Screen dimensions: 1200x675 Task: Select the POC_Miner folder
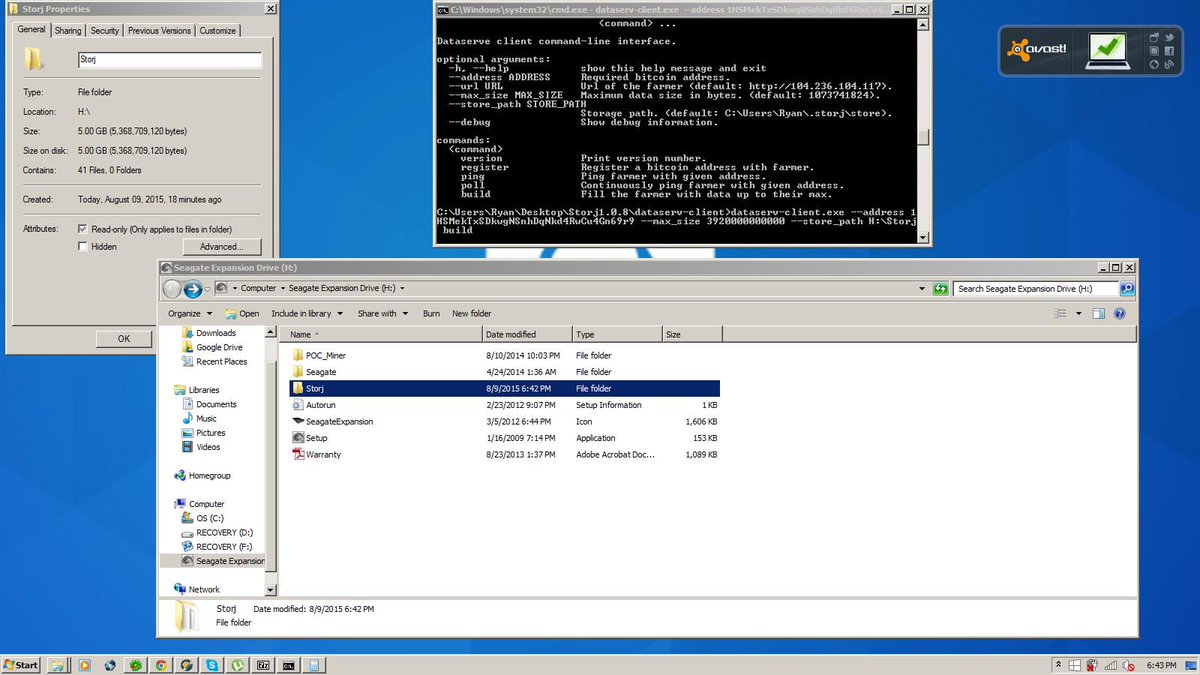tap(505, 355)
